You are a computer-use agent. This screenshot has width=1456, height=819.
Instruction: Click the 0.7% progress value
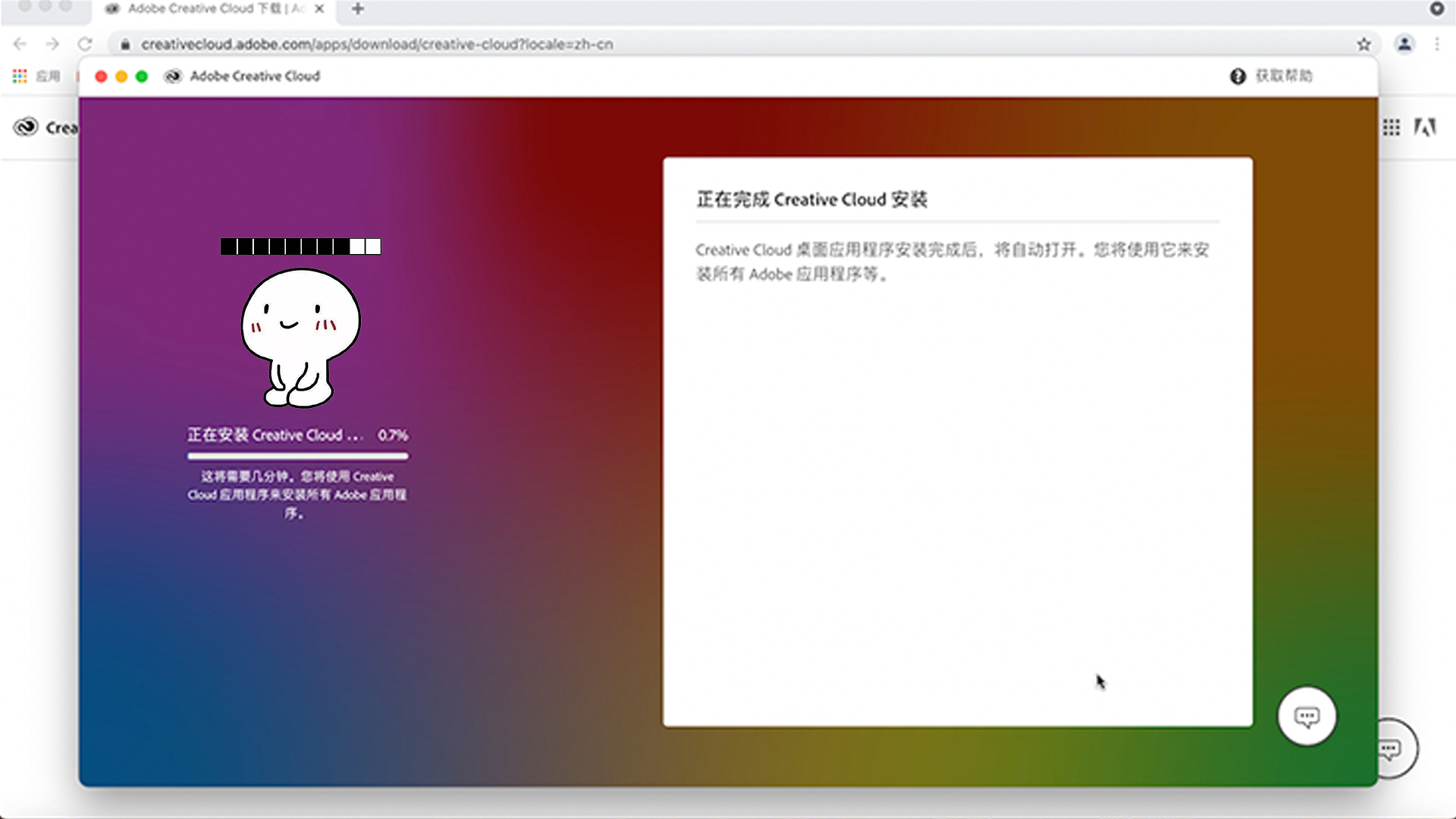394,435
